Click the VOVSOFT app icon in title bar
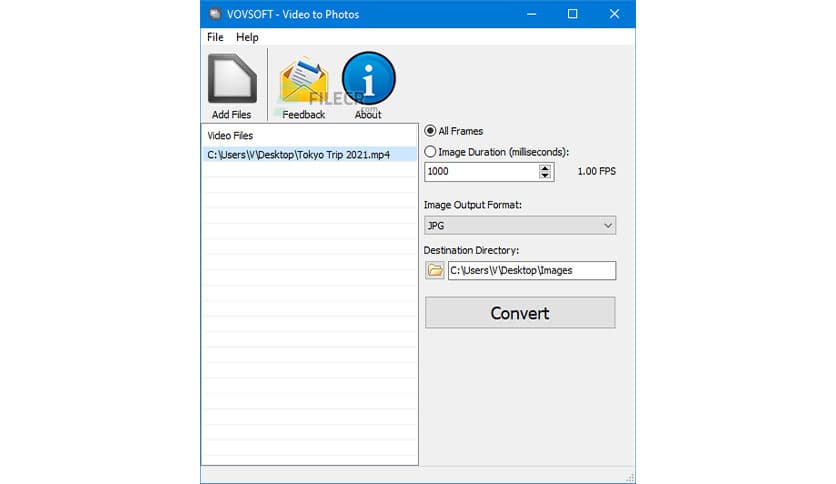 pyautogui.click(x=215, y=14)
